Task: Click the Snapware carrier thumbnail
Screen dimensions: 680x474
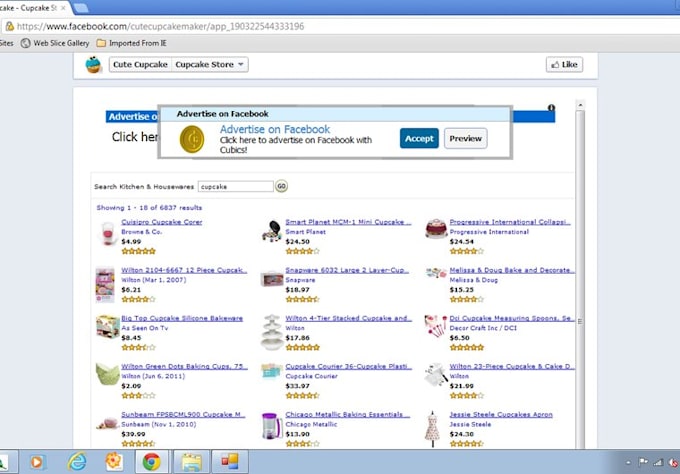Action: (x=272, y=278)
